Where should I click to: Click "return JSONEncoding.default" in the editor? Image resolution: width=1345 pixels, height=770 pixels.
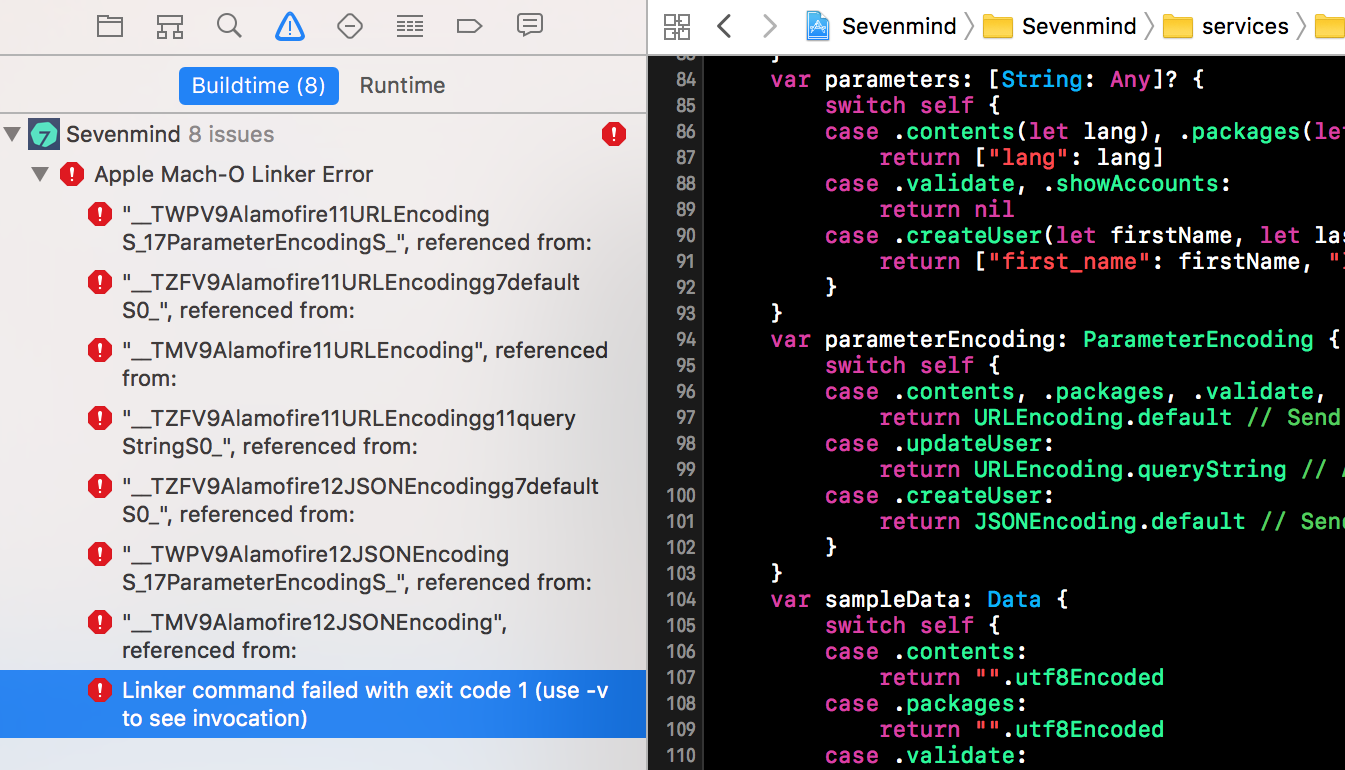[1062, 521]
